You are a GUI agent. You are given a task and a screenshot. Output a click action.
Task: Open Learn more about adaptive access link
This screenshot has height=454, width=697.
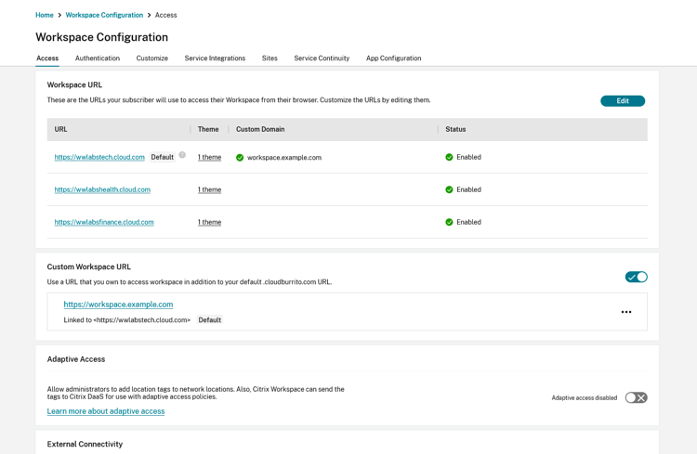(x=106, y=411)
